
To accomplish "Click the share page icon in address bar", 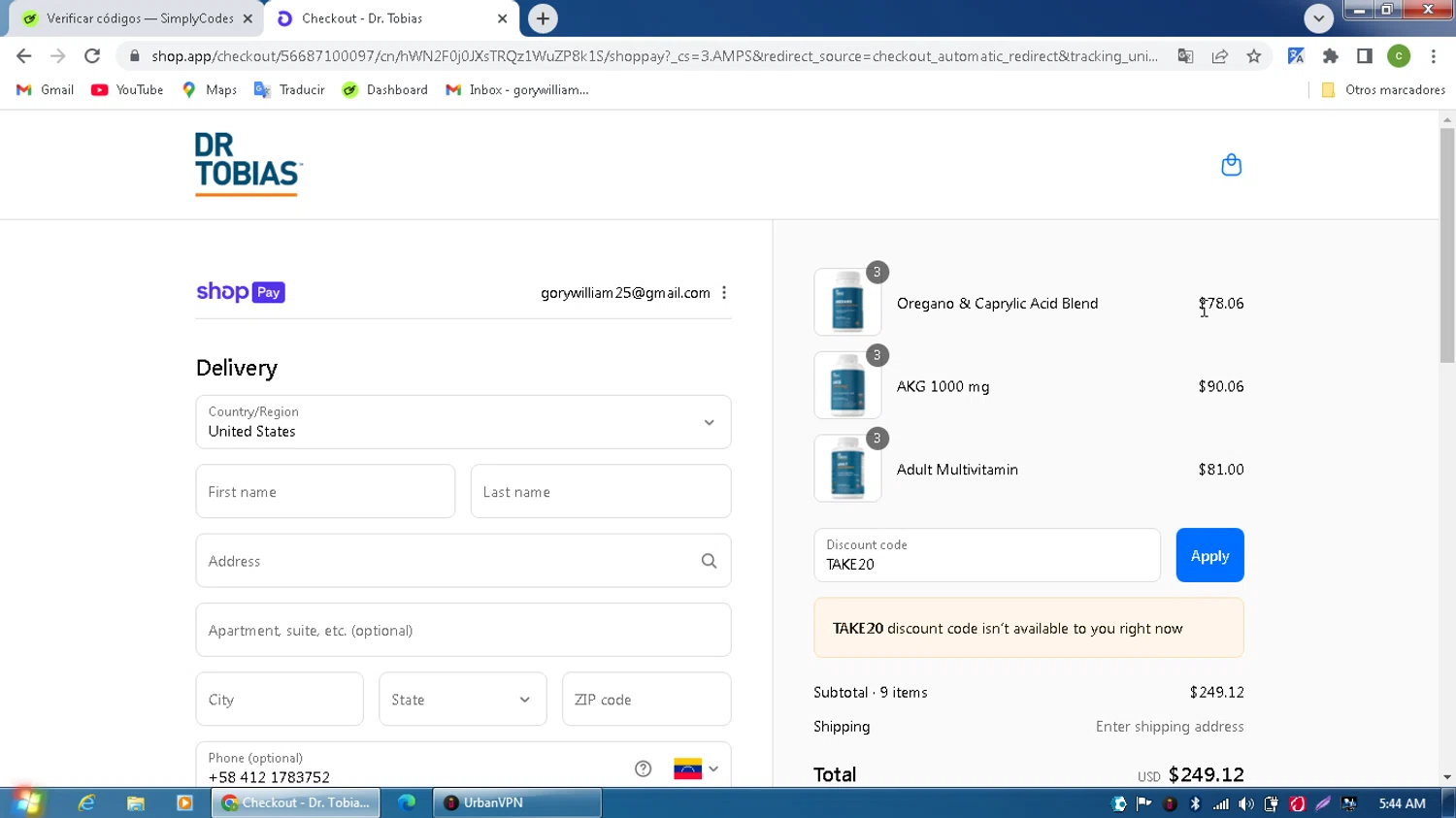I will [x=1220, y=56].
